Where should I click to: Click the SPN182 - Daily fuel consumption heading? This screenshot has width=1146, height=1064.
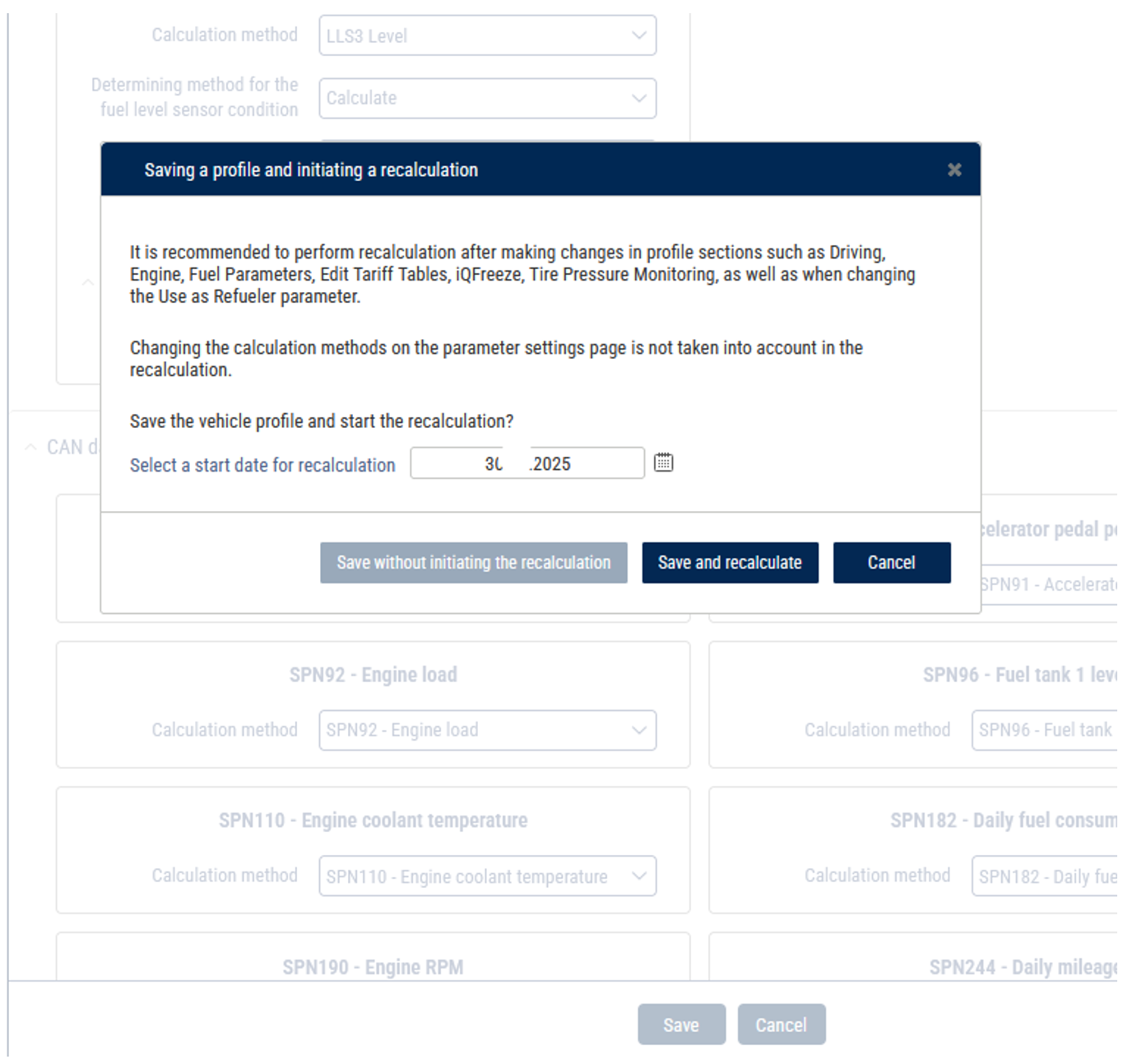1004,820
